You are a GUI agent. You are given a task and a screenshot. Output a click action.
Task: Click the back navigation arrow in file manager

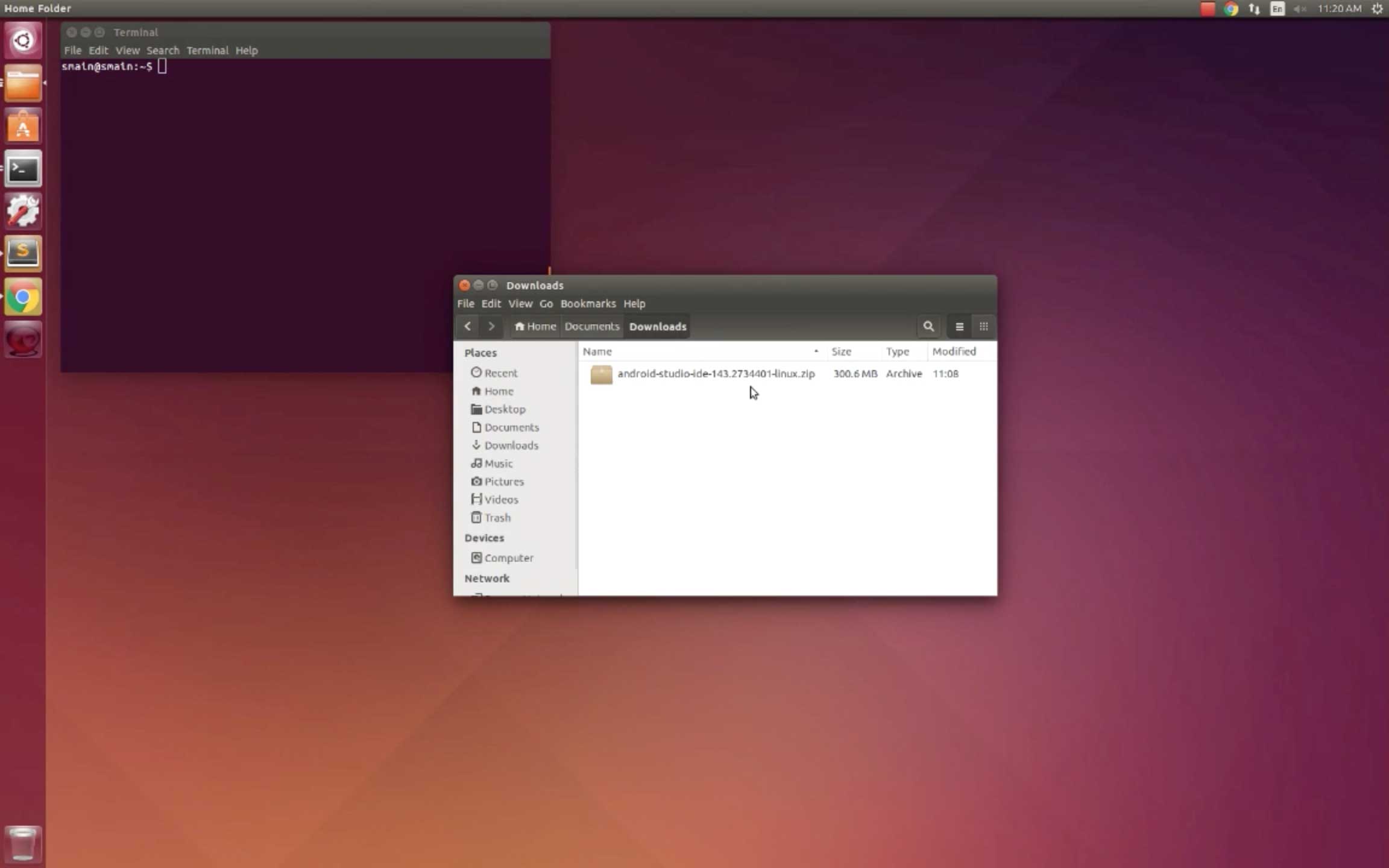click(467, 326)
